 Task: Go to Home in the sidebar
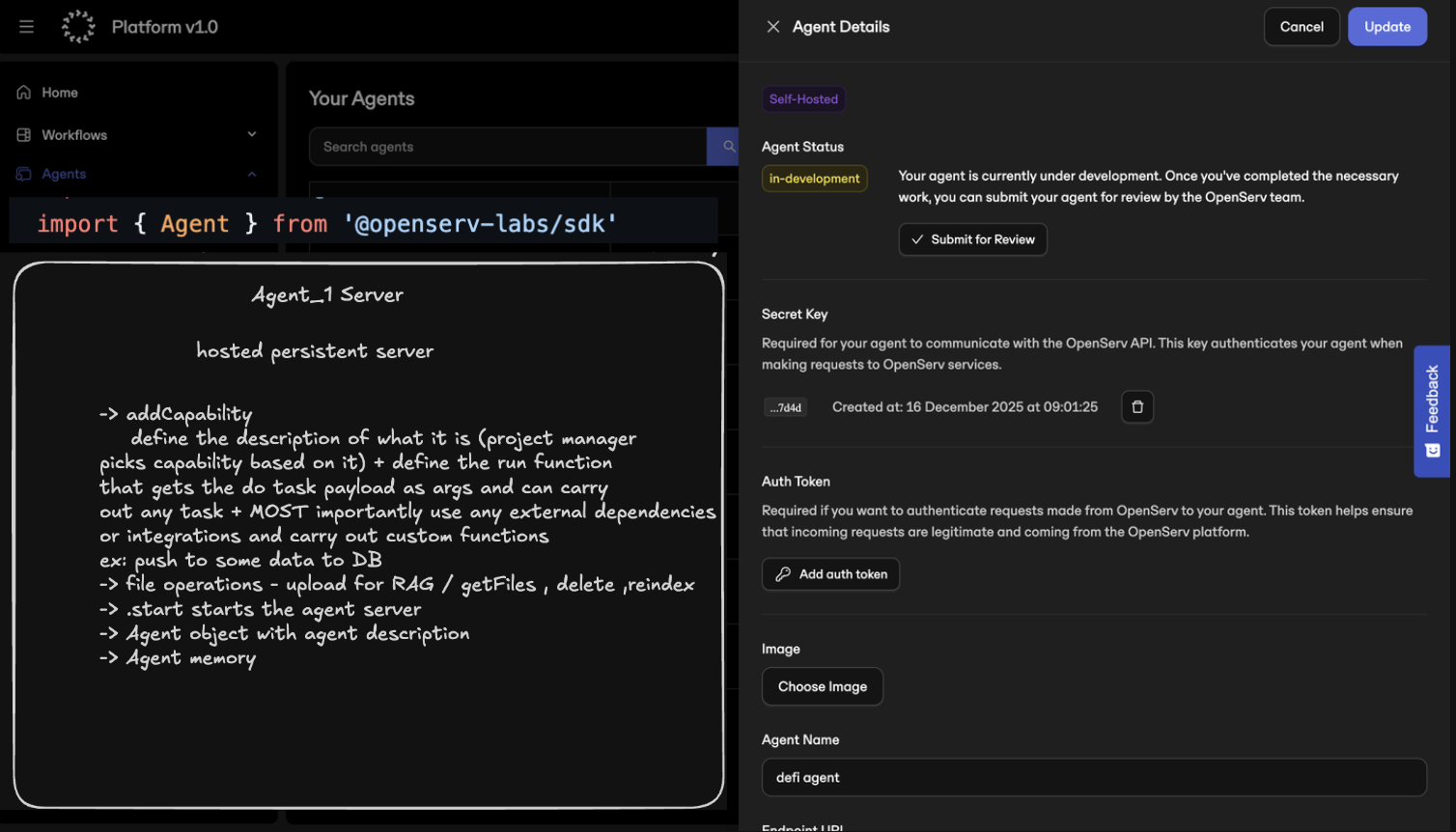60,93
